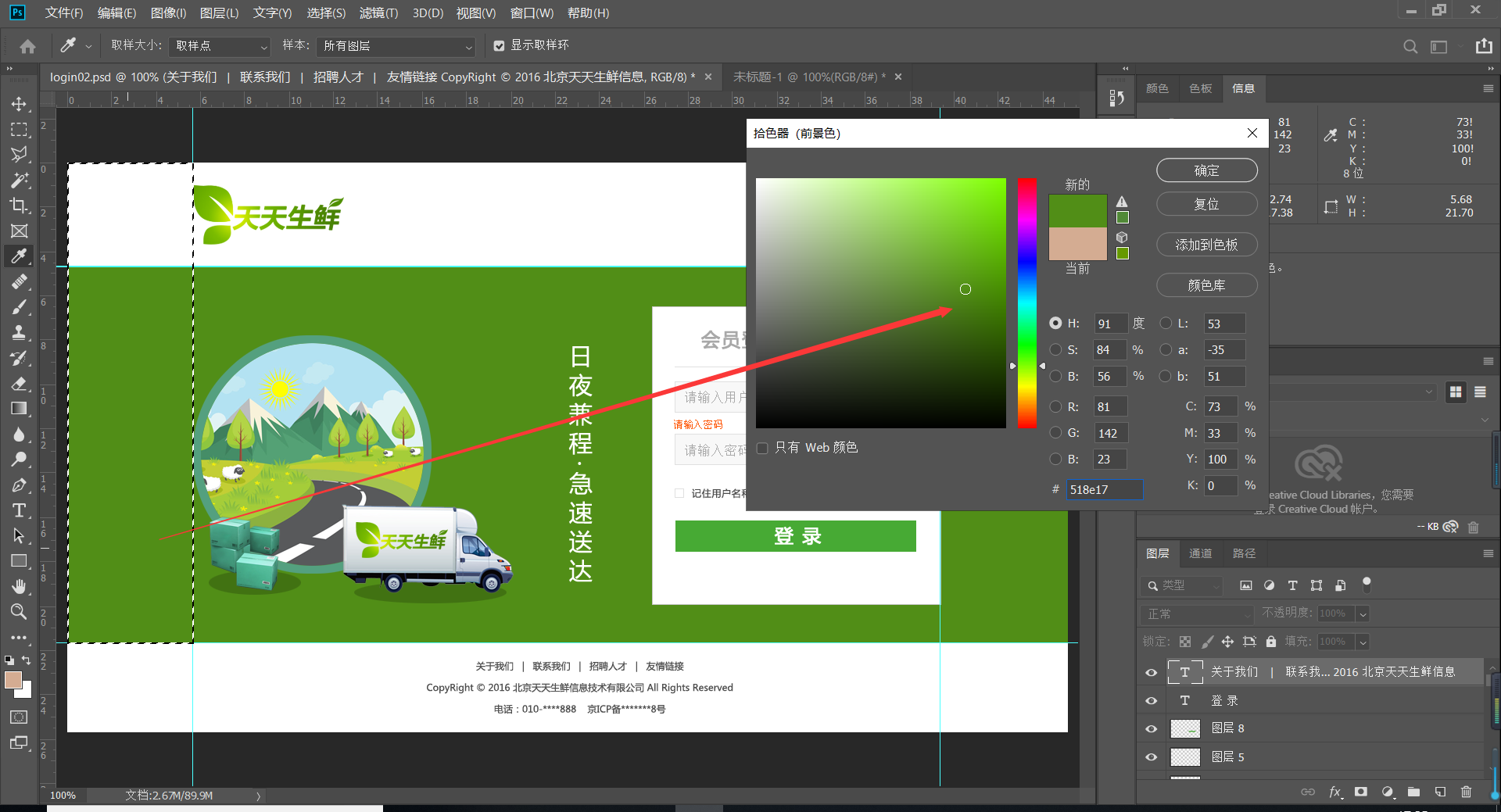The height and width of the screenshot is (812, 1501).
Task: Click the delete layer trash icon
Action: 1466,792
